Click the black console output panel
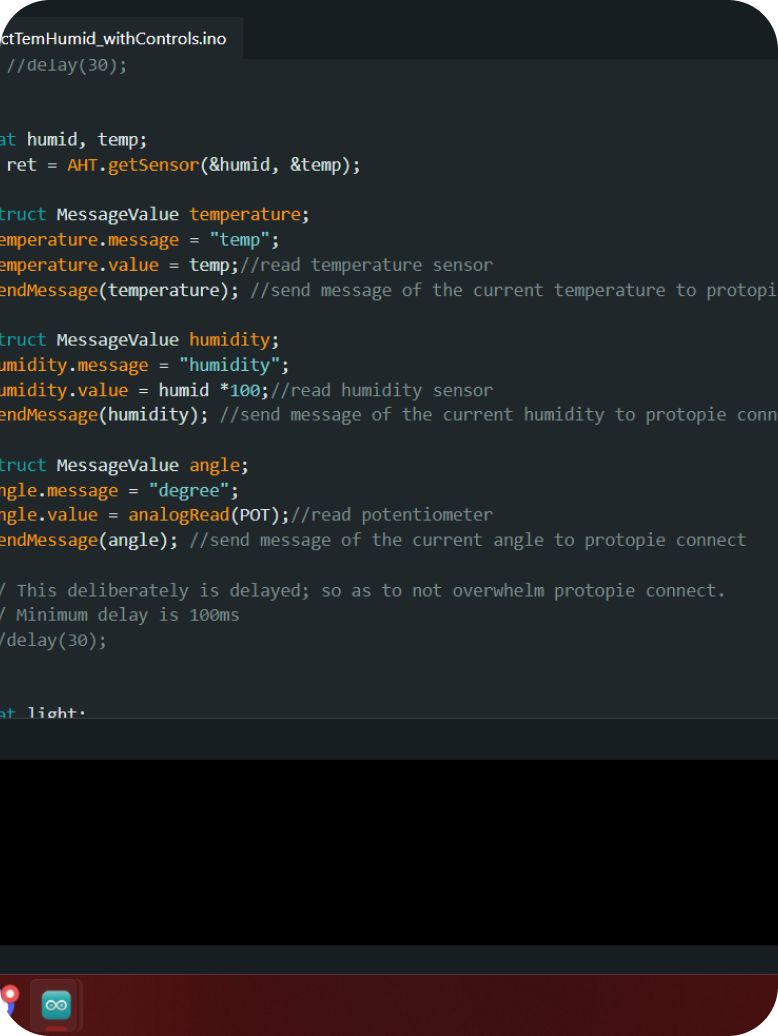The image size is (778, 1036). (389, 850)
